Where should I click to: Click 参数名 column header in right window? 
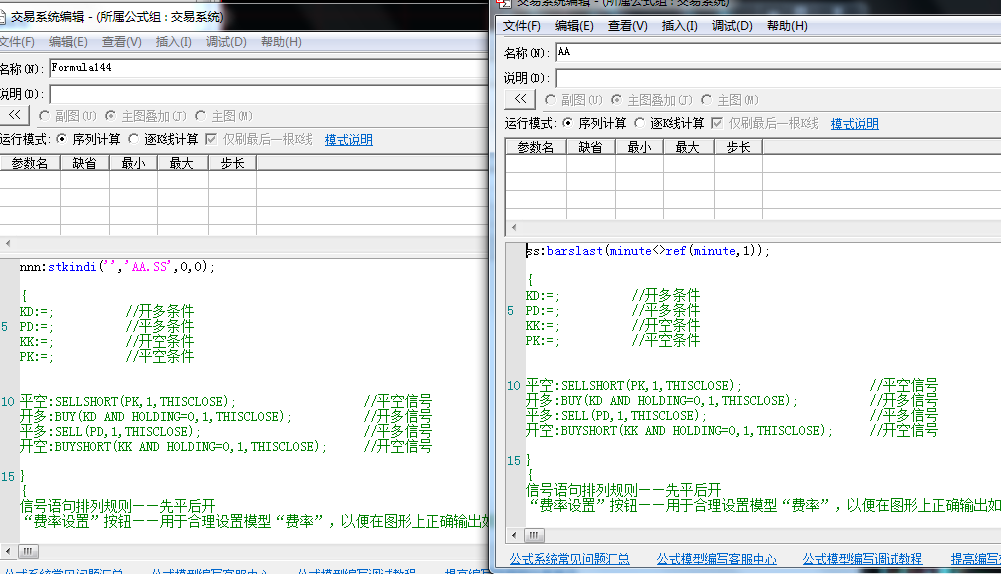pos(536,147)
